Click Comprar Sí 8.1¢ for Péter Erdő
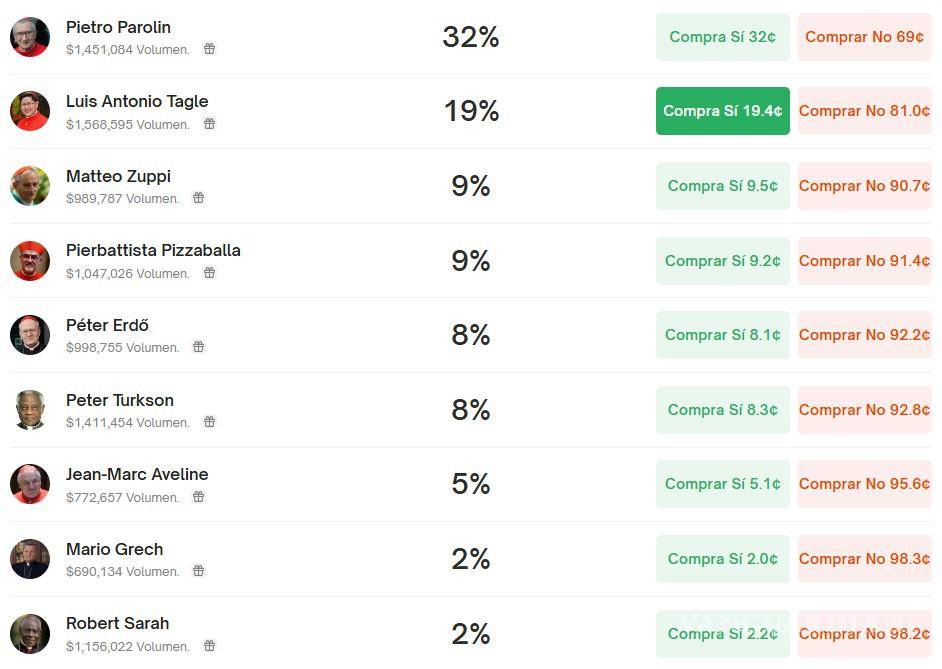This screenshot has width=942, height=669. tap(722, 335)
